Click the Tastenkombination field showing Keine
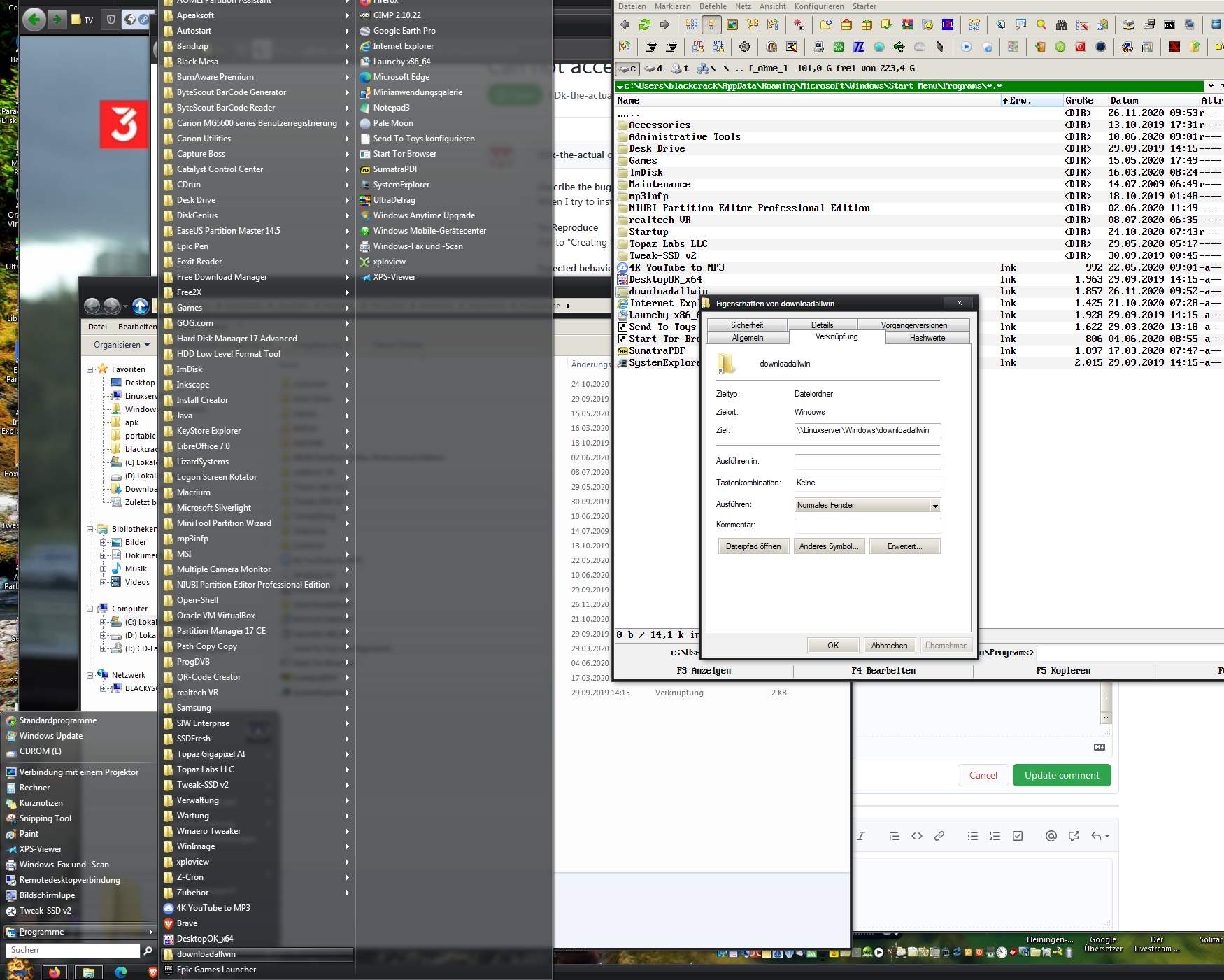 (867, 483)
